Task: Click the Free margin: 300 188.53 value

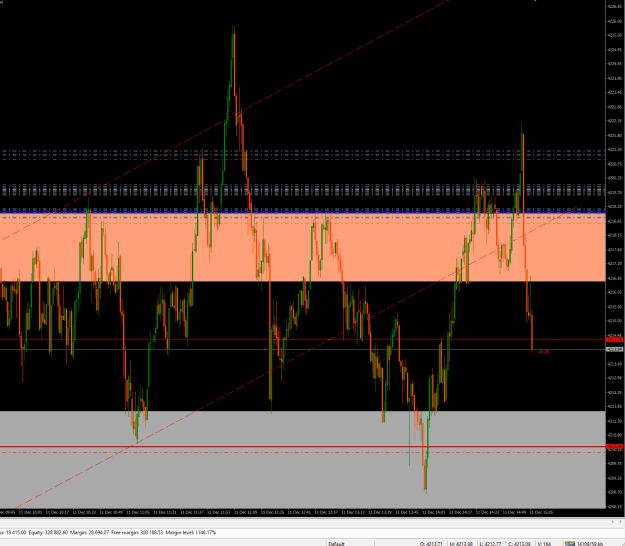Action: (137, 532)
